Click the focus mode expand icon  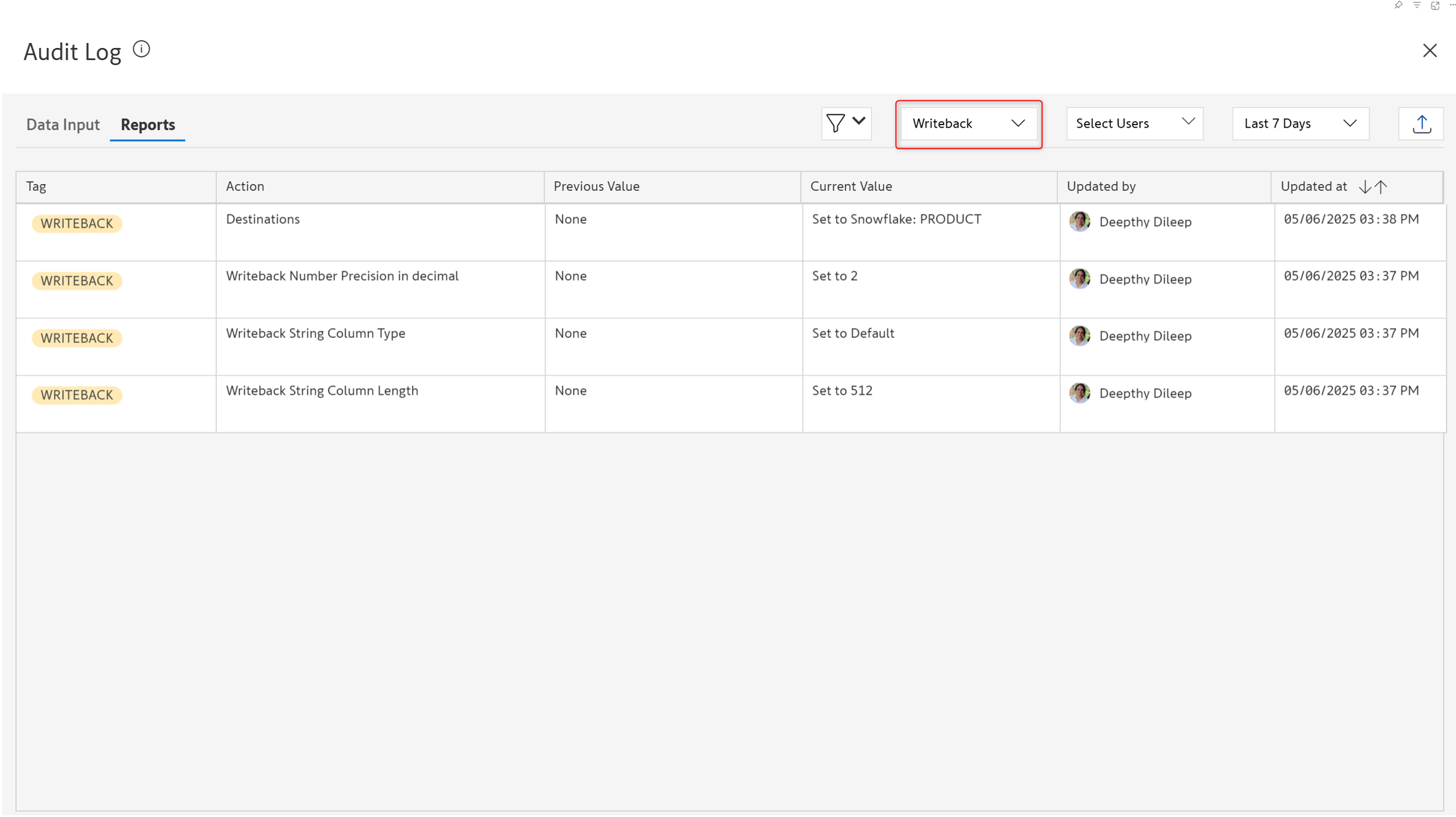pyautogui.click(x=1435, y=5)
